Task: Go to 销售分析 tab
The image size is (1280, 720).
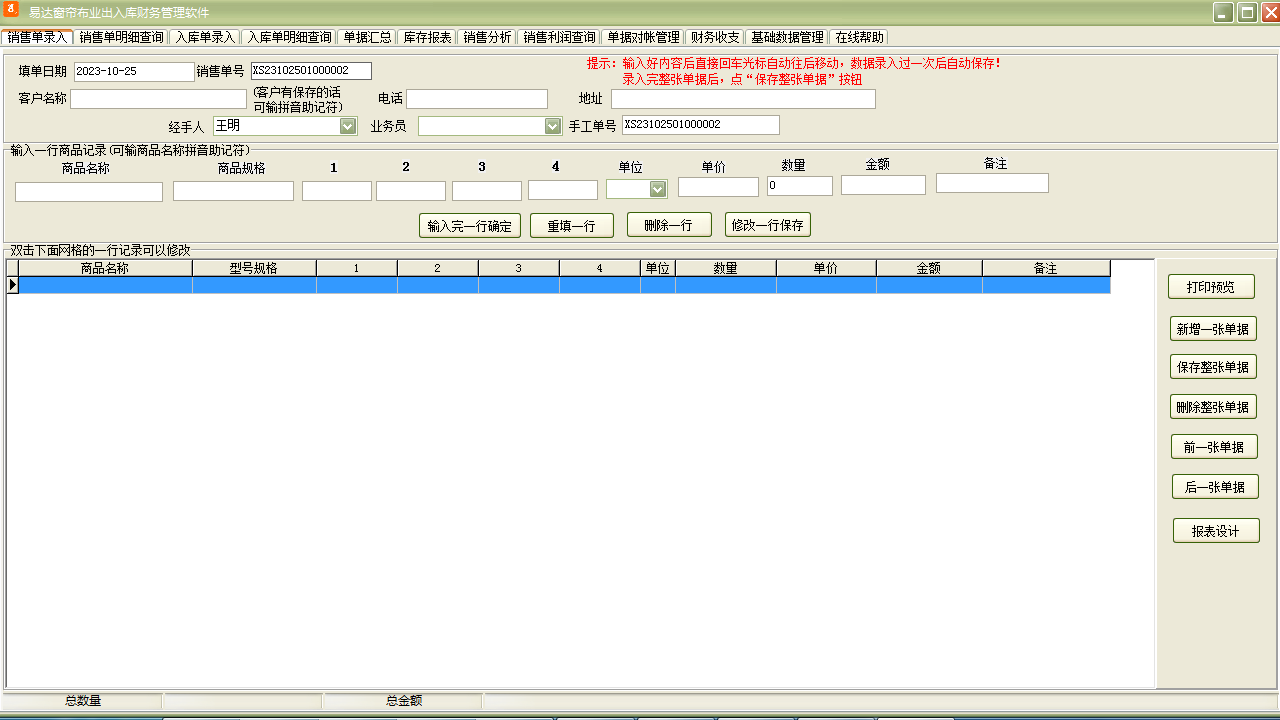Action: pyautogui.click(x=487, y=37)
